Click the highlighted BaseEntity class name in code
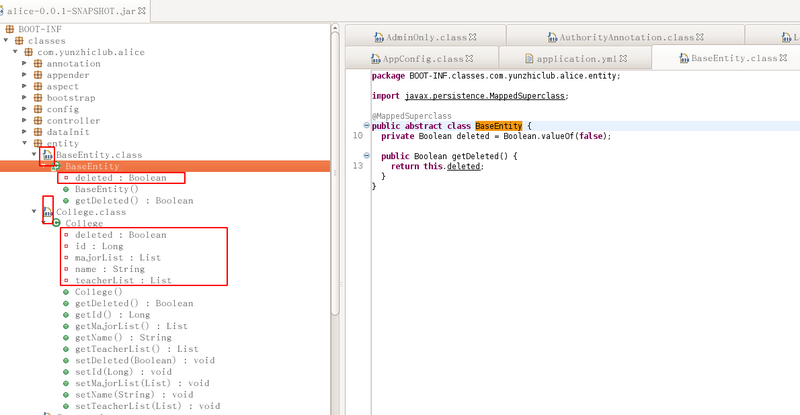The height and width of the screenshot is (415, 800). click(498, 126)
